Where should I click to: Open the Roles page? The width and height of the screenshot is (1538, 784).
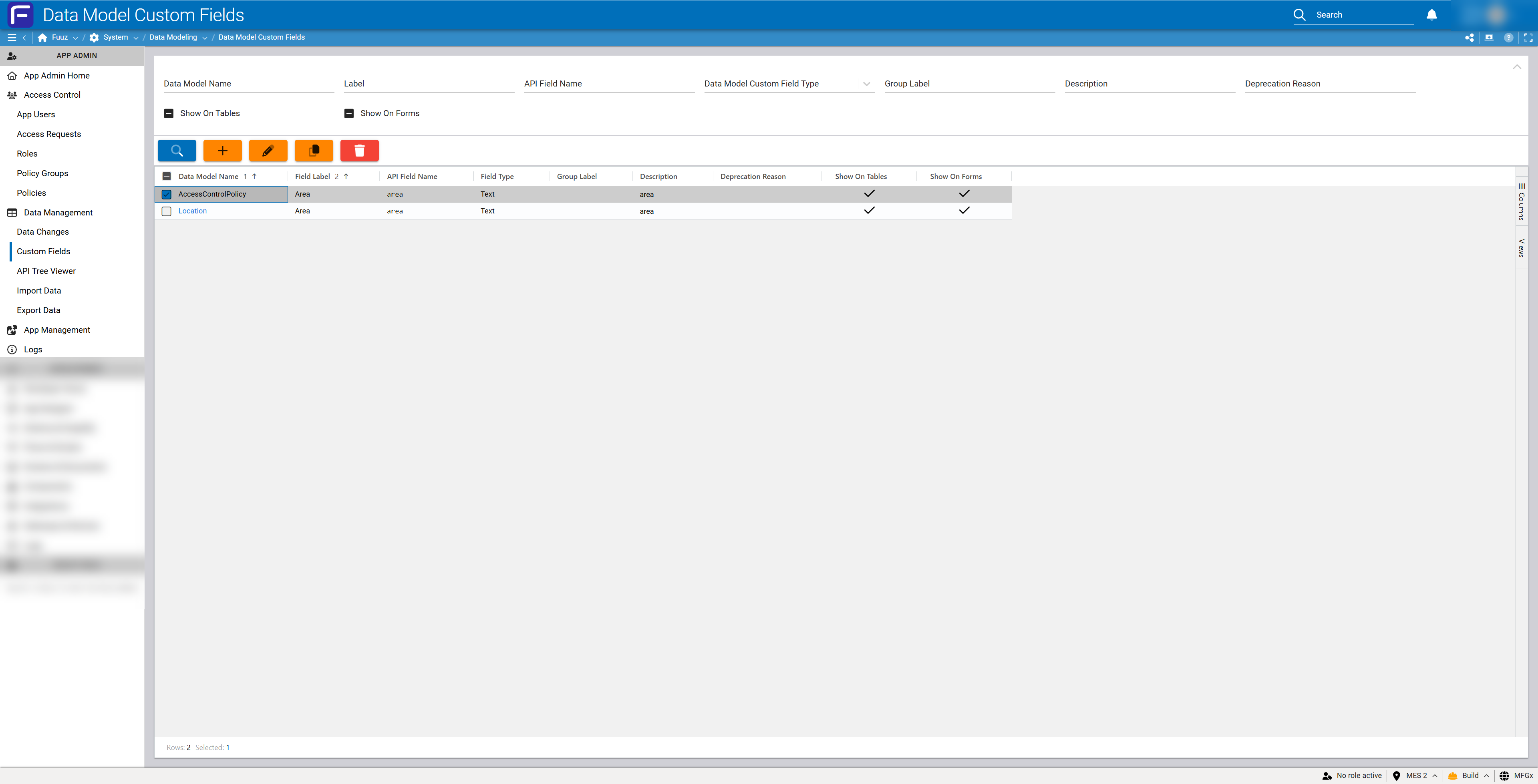point(27,153)
